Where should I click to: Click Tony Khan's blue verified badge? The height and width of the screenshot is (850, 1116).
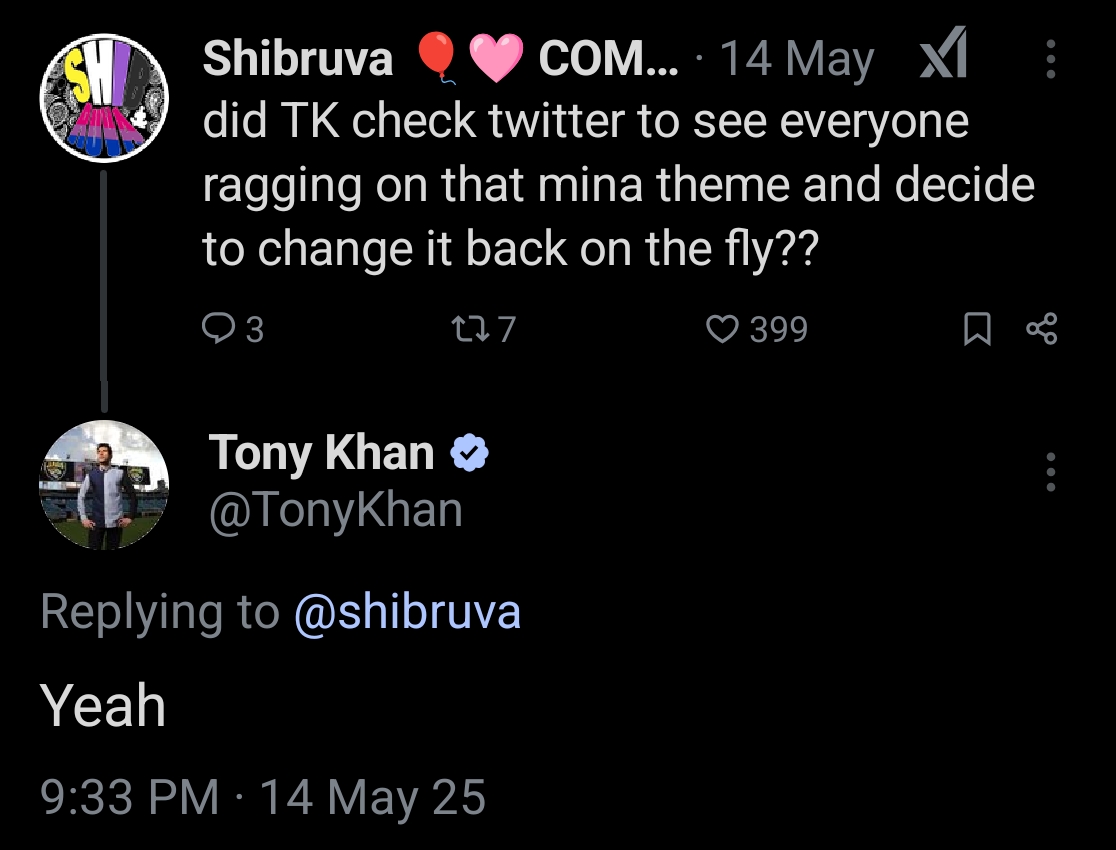point(468,455)
